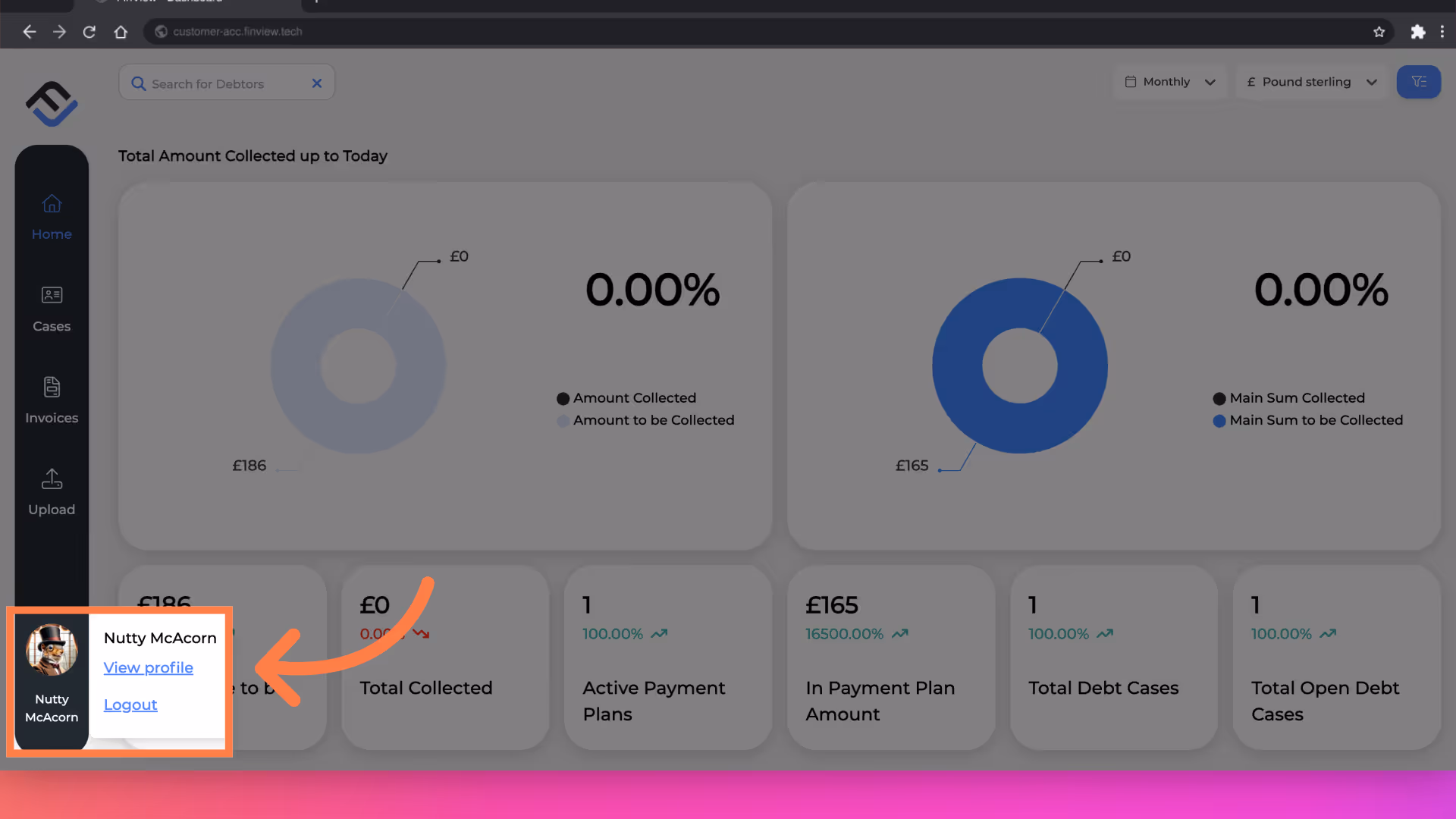Click the Finview logo
Image resolution: width=1456 pixels, height=819 pixels.
52,104
